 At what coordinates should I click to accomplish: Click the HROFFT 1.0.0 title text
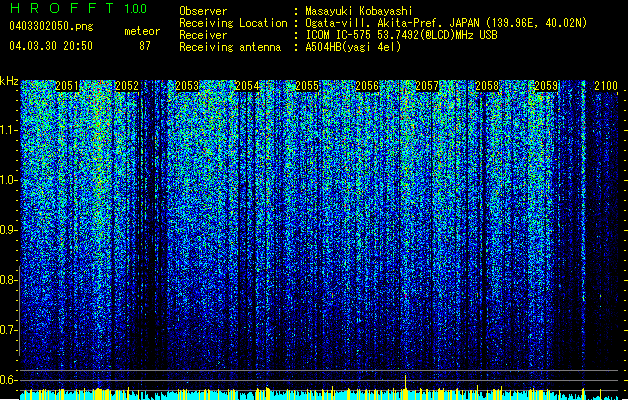79,8
